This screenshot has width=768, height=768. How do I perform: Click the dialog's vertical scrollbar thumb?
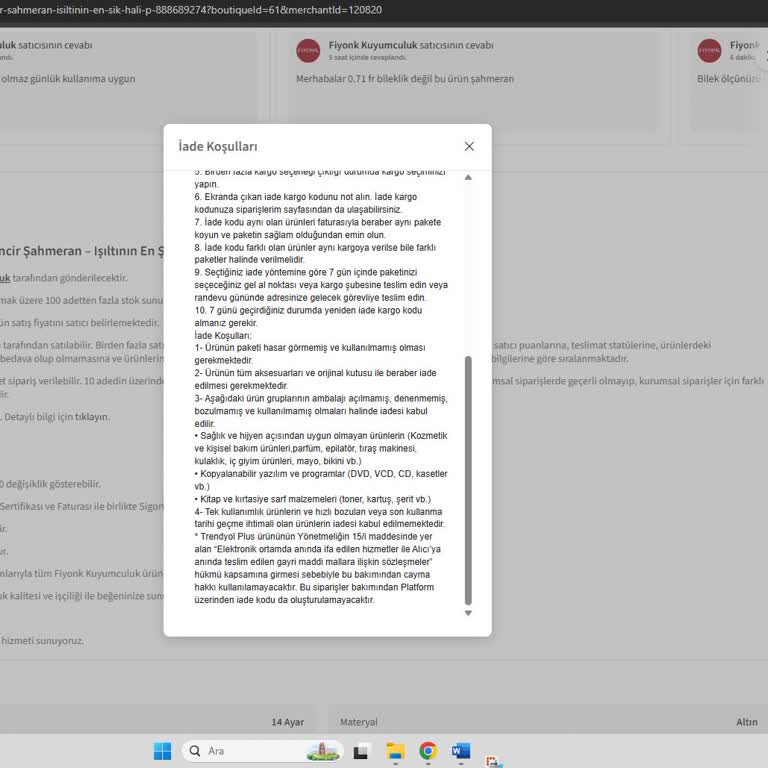(x=468, y=480)
